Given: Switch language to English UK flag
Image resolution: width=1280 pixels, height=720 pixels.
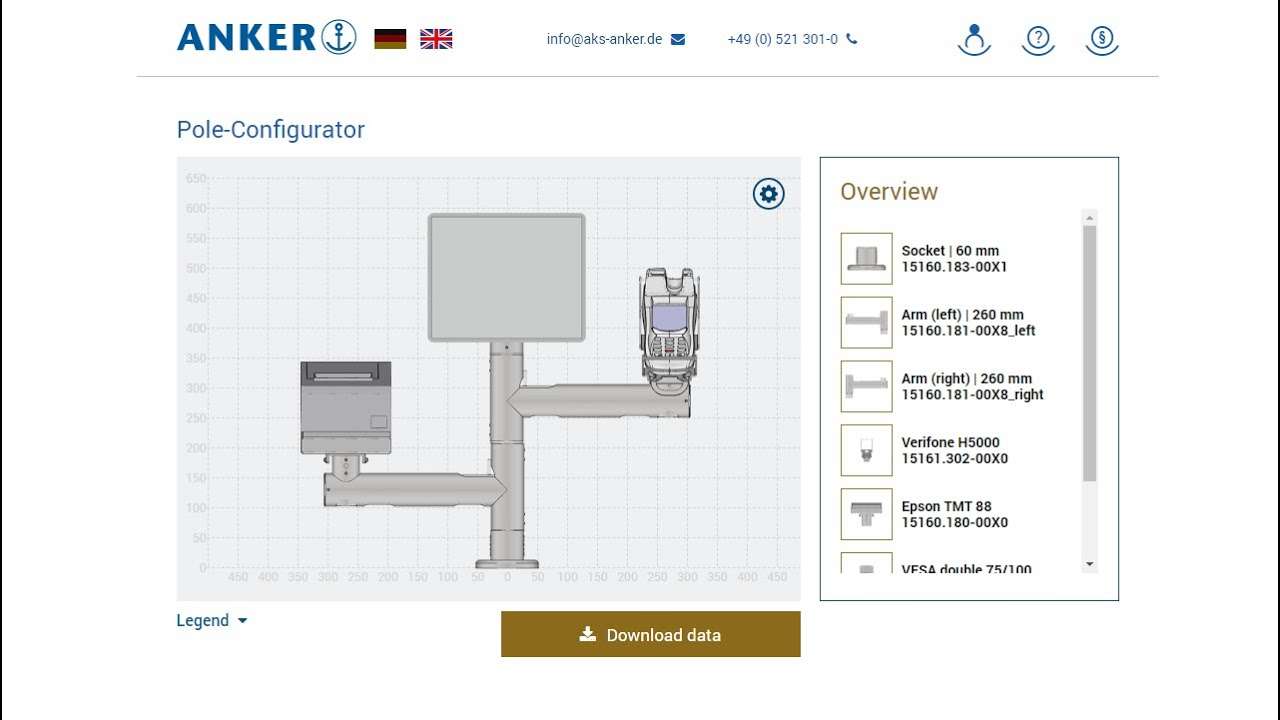Looking at the screenshot, I should 436,39.
